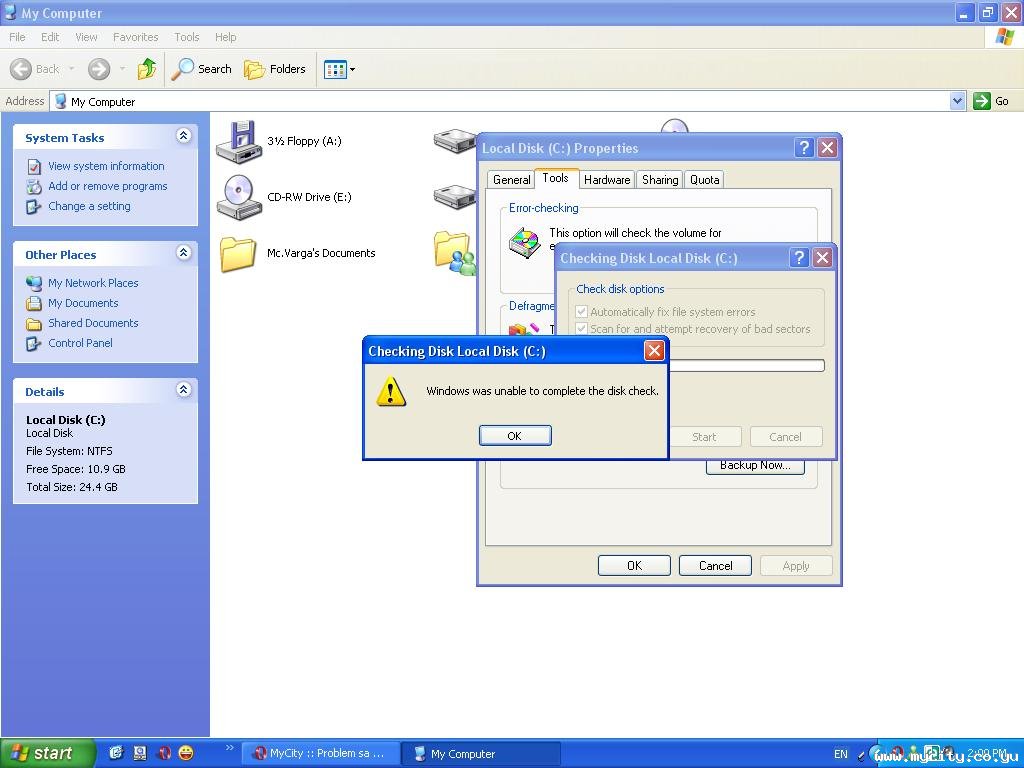
Task: Open the Edit menu
Action: pos(50,37)
